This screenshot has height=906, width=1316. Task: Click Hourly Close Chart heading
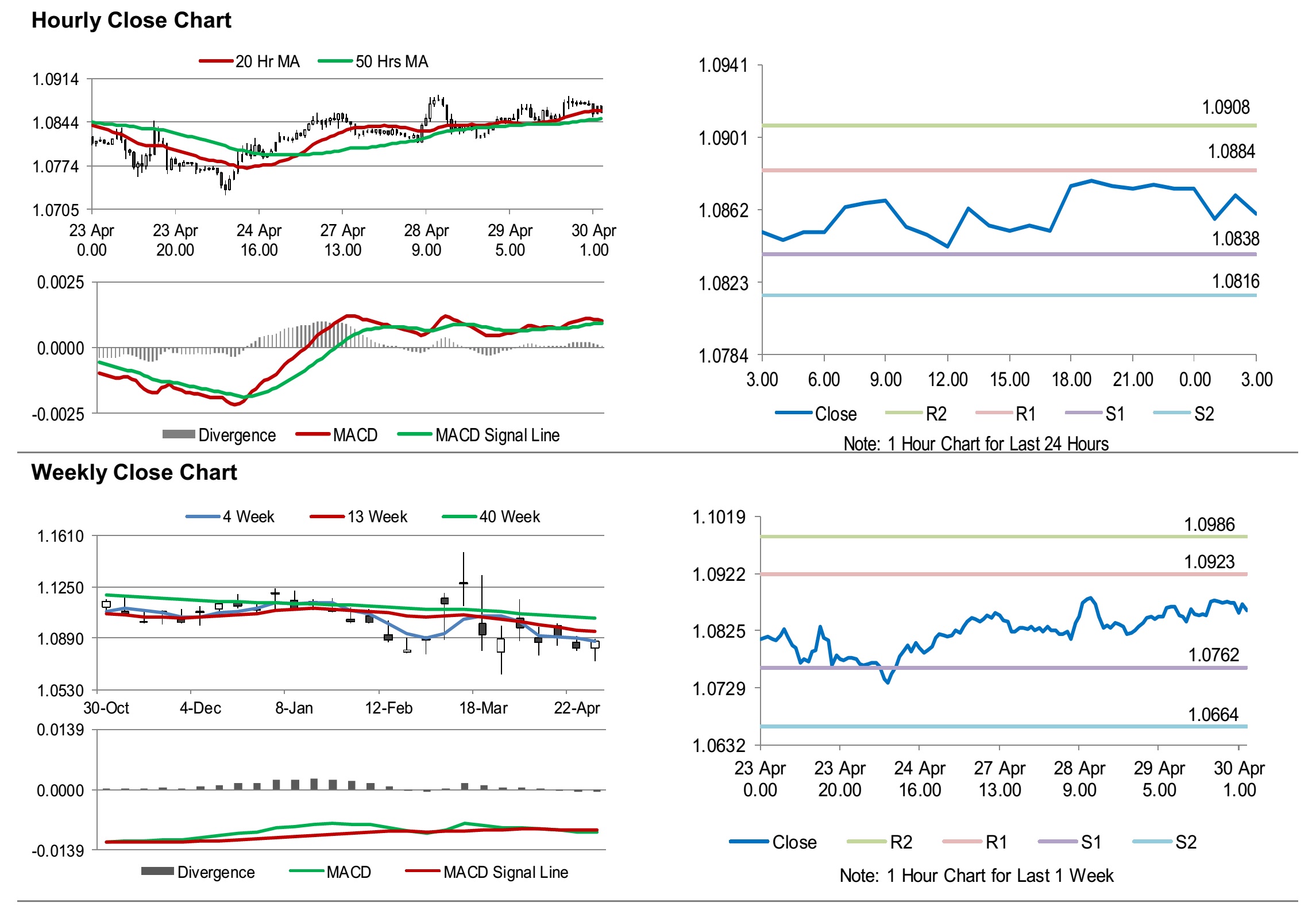click(x=131, y=20)
